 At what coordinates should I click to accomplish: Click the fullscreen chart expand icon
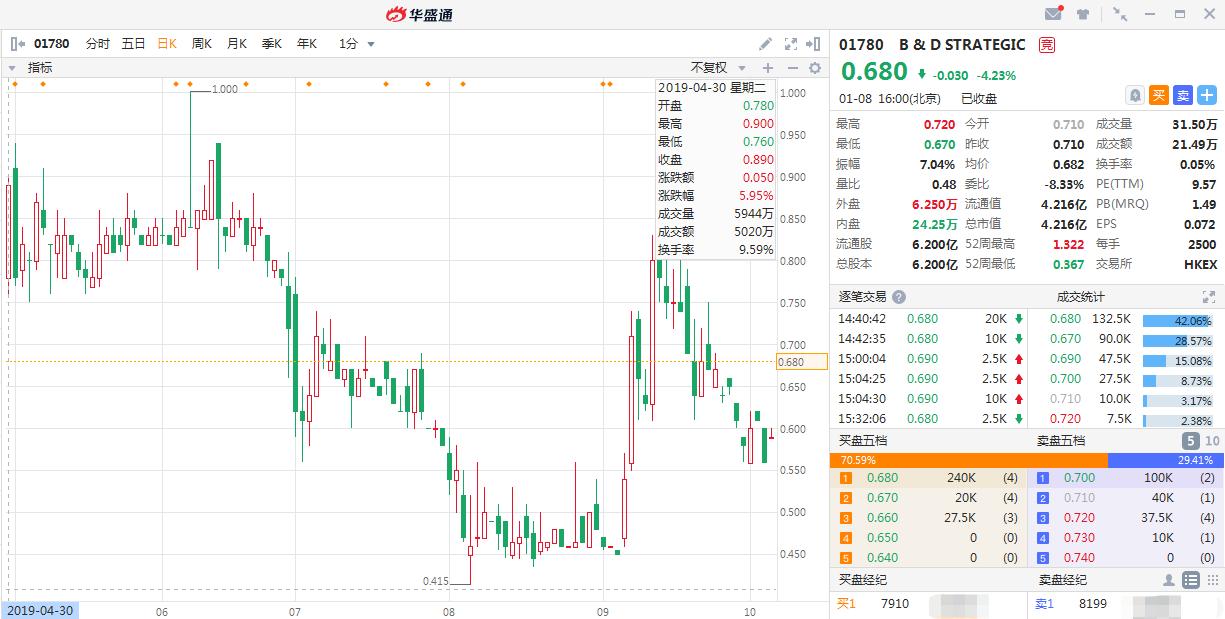click(x=791, y=44)
